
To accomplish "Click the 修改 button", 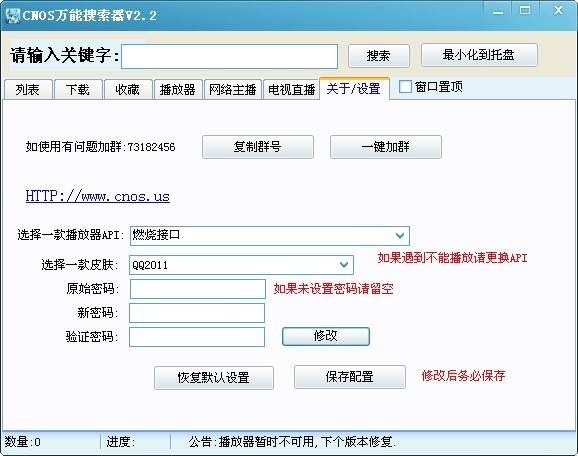I will point(326,336).
